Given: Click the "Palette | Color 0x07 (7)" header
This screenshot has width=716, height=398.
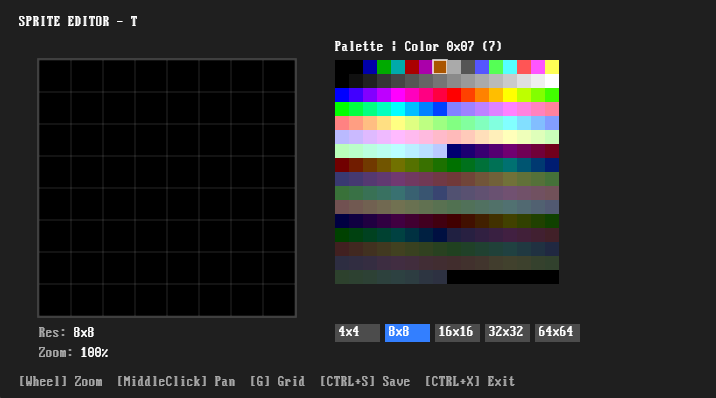Looking at the screenshot, I should click(x=418, y=46).
